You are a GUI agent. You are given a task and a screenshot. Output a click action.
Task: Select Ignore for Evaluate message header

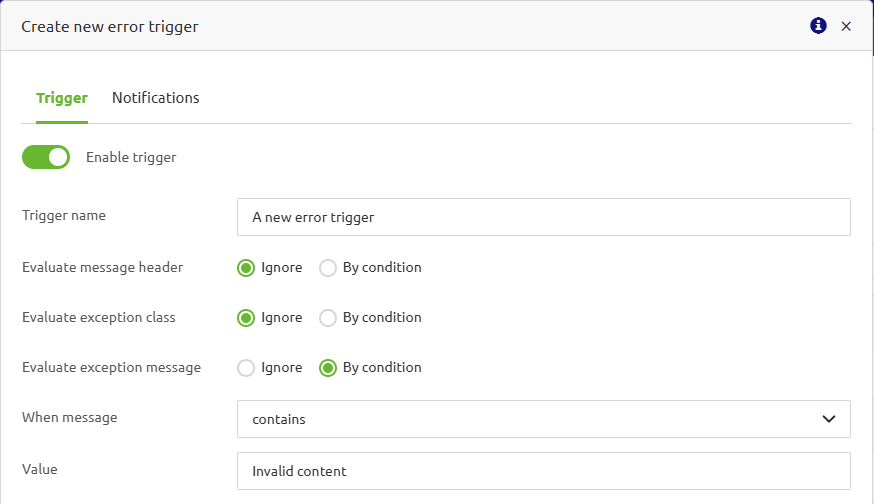246,268
